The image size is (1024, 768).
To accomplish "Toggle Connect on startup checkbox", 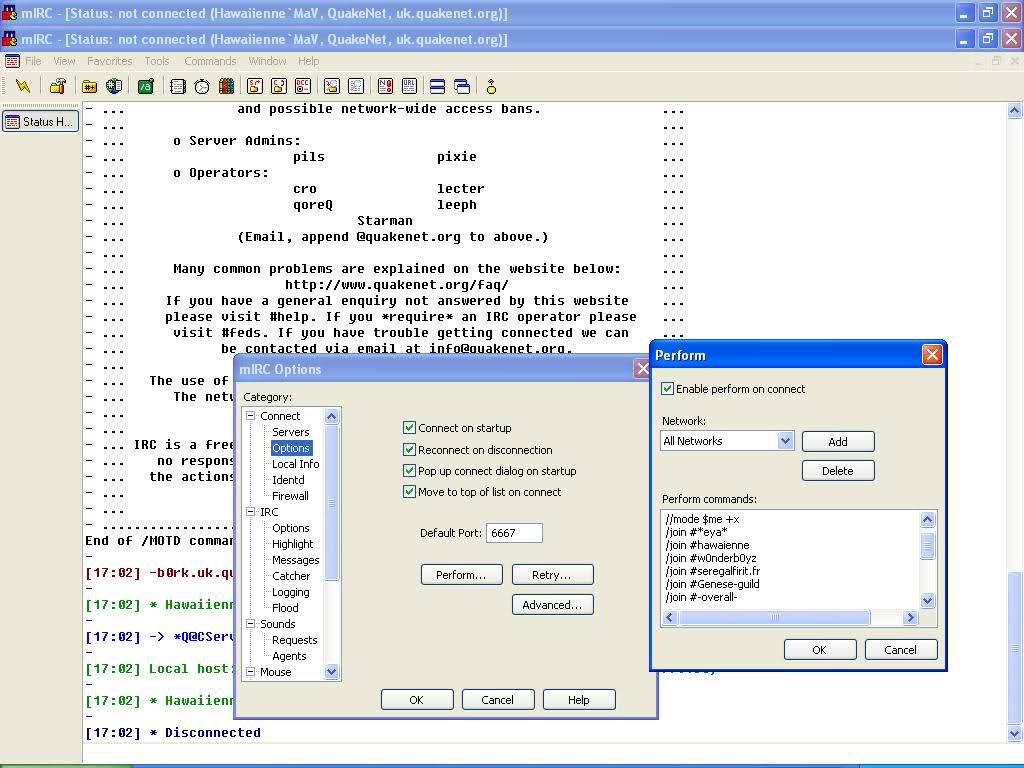I will point(409,428).
